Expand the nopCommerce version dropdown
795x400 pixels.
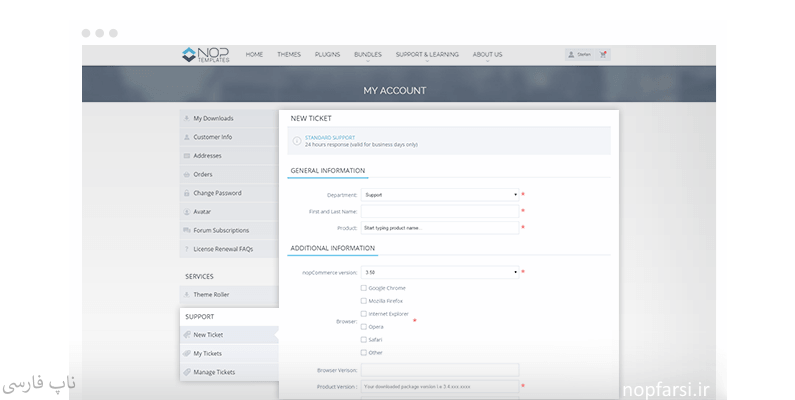point(440,272)
